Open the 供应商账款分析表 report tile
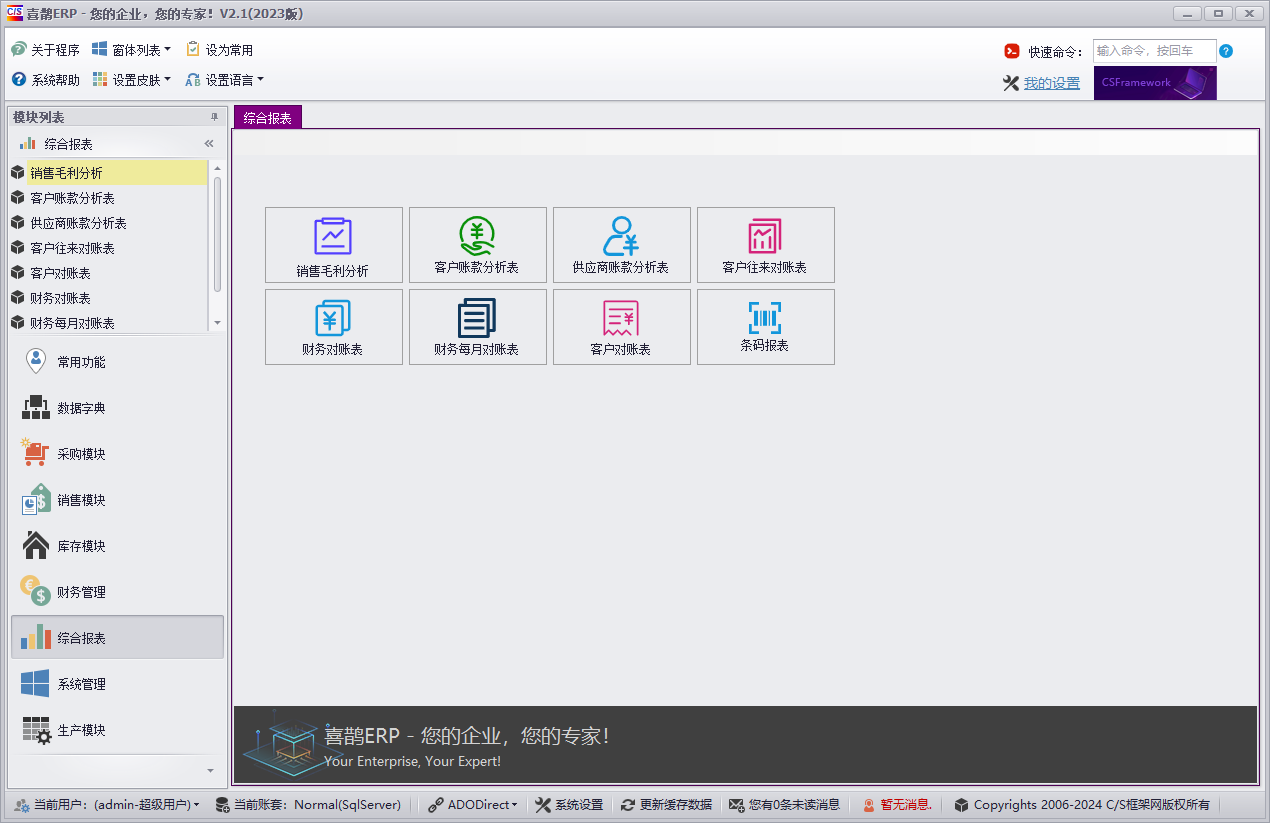1270x823 pixels. (x=621, y=245)
